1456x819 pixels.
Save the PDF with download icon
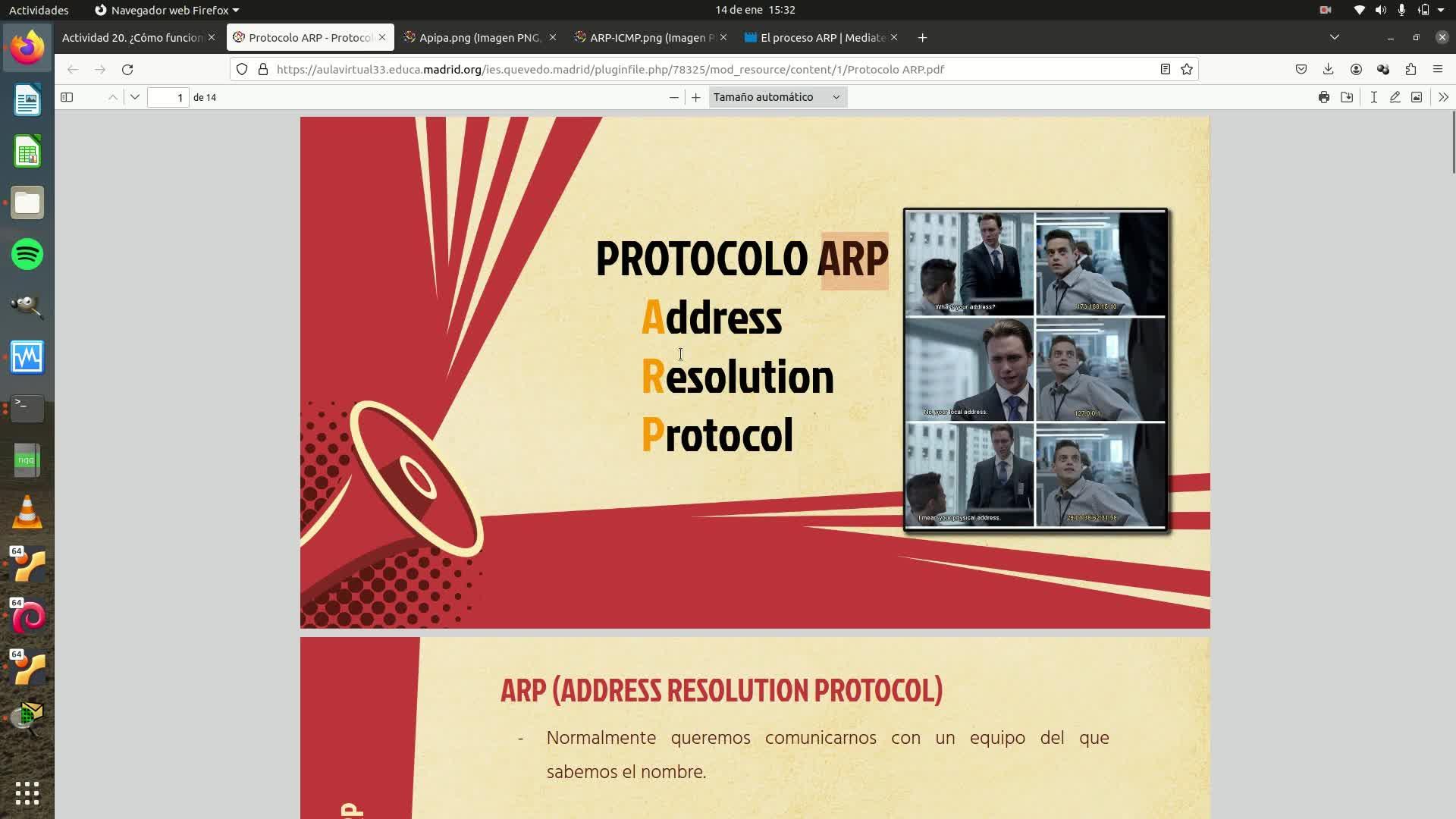(1347, 97)
